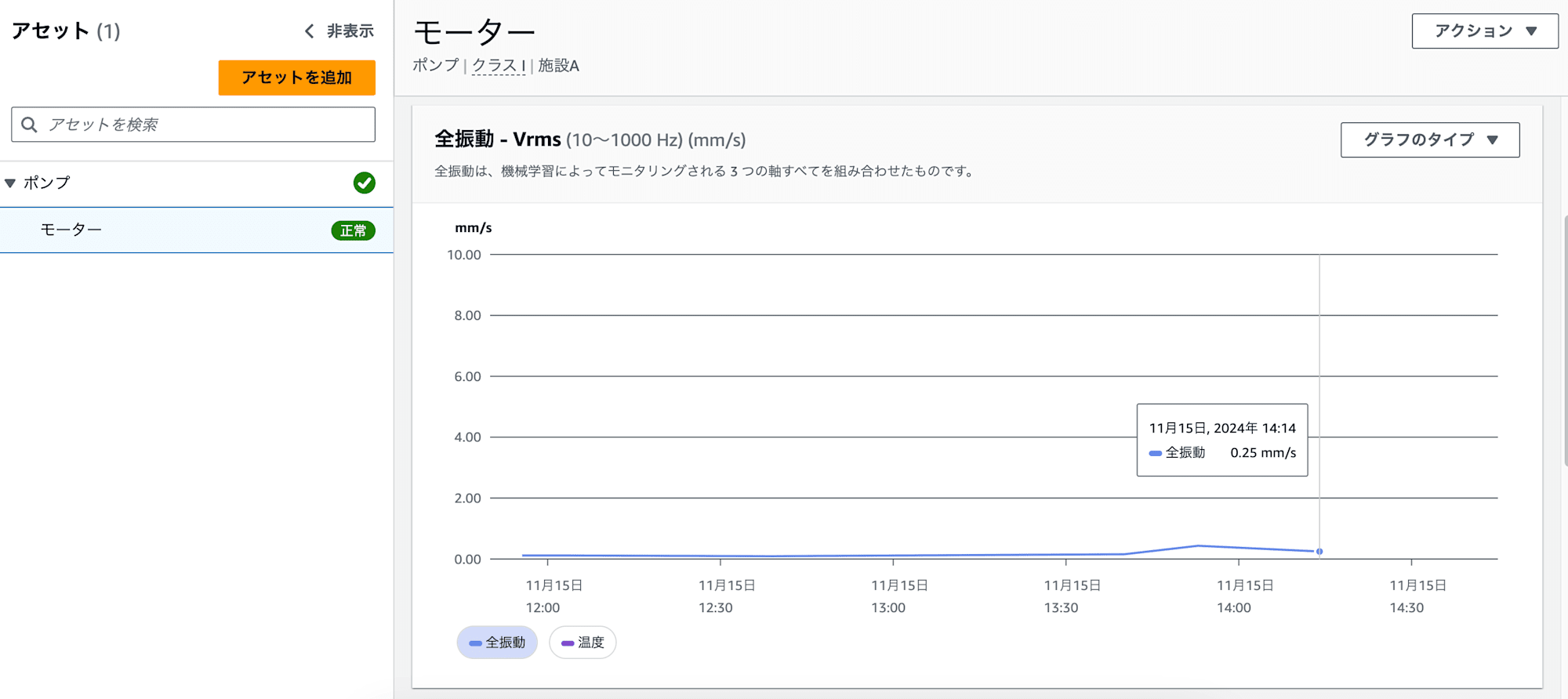This screenshot has width=1568, height=699.
Task: Click the data point on the chart line
Action: coord(1319,552)
